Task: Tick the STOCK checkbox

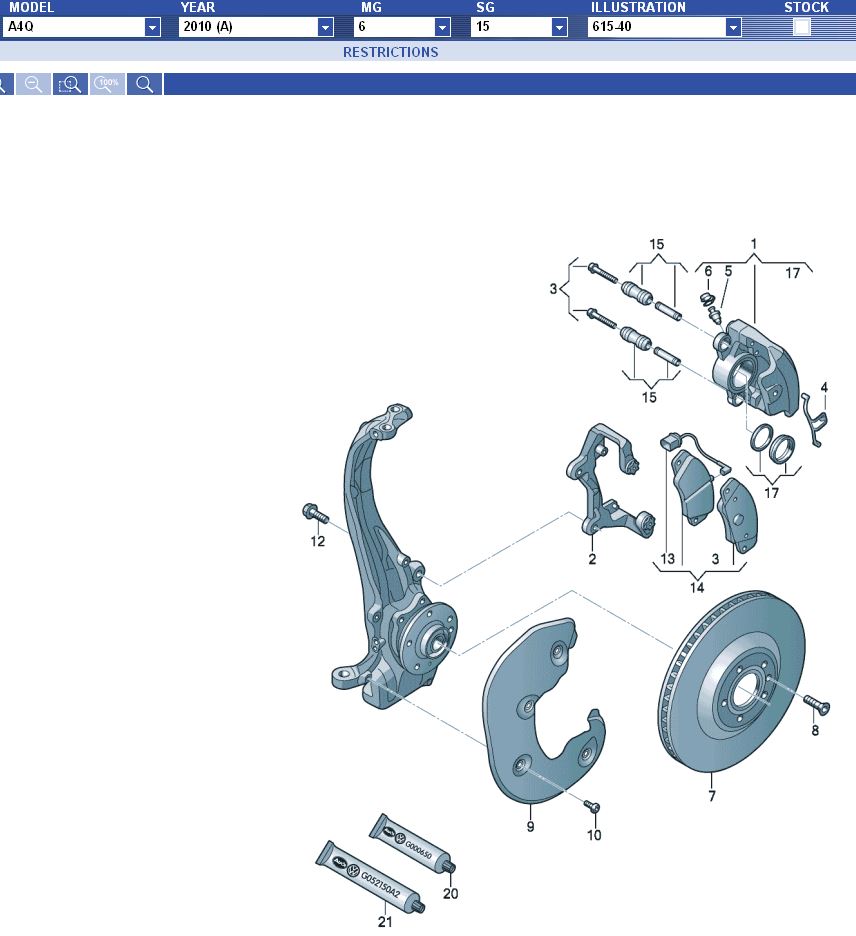Action: click(801, 27)
